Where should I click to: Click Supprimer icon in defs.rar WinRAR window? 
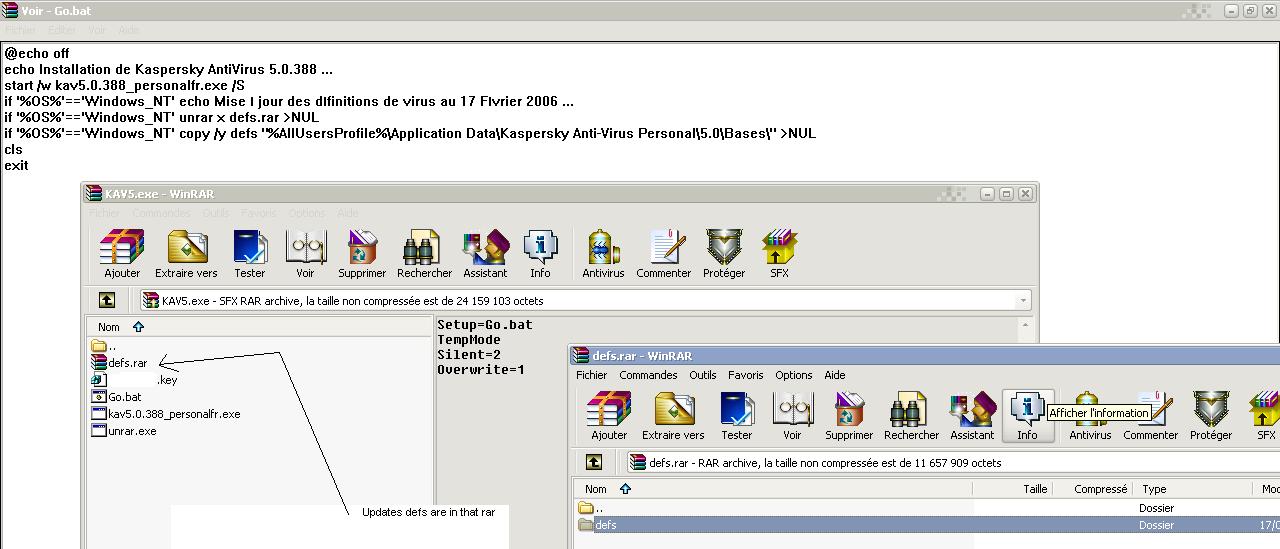[849, 416]
